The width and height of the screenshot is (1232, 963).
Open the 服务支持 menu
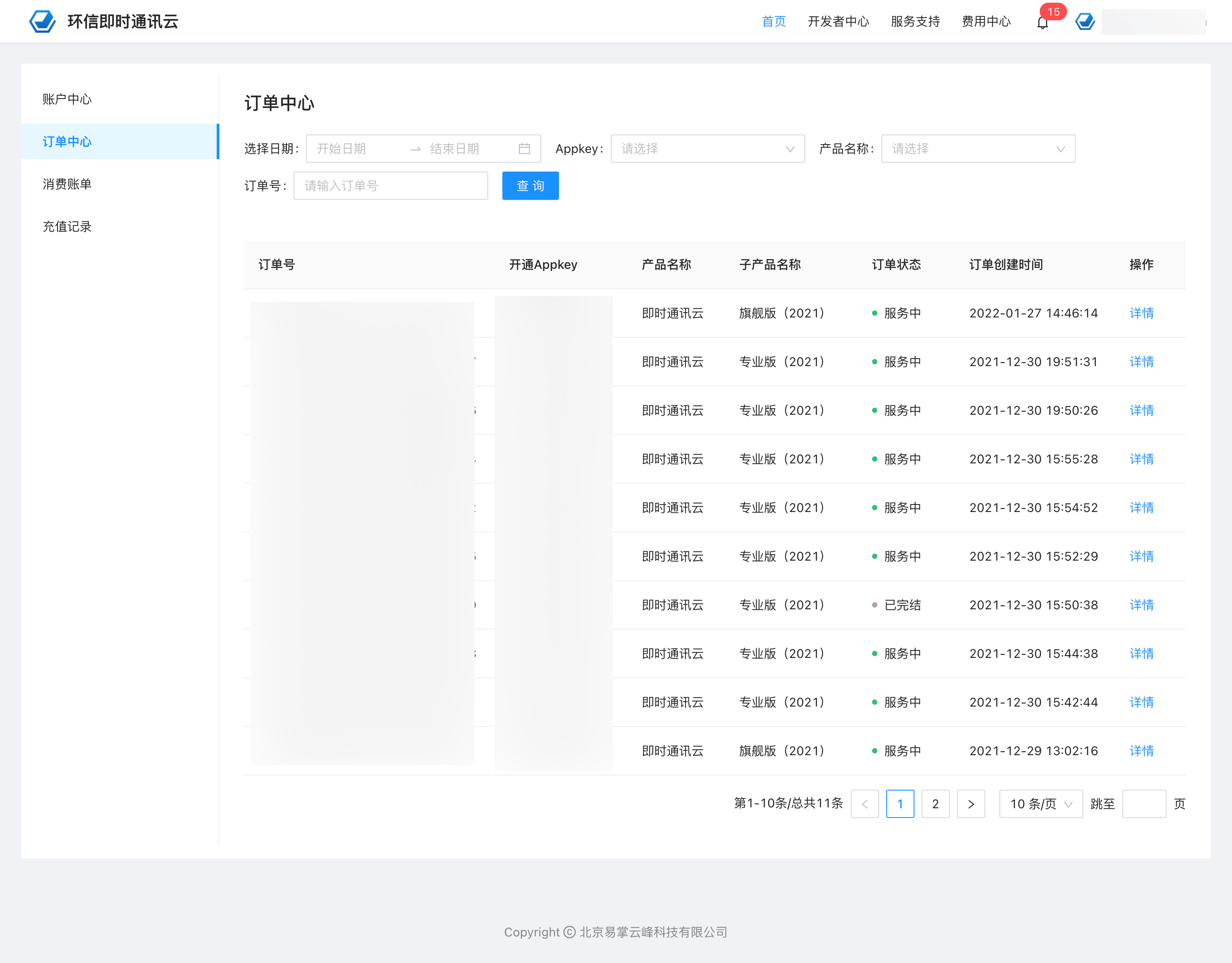point(915,21)
